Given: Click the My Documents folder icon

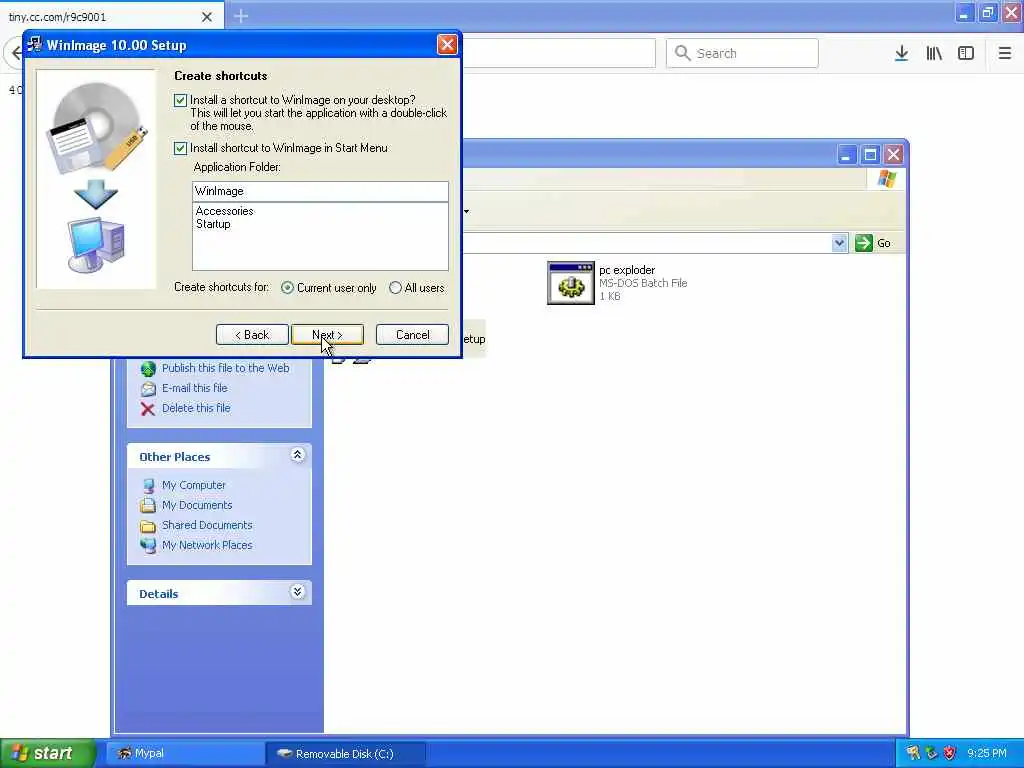Looking at the screenshot, I should [148, 505].
